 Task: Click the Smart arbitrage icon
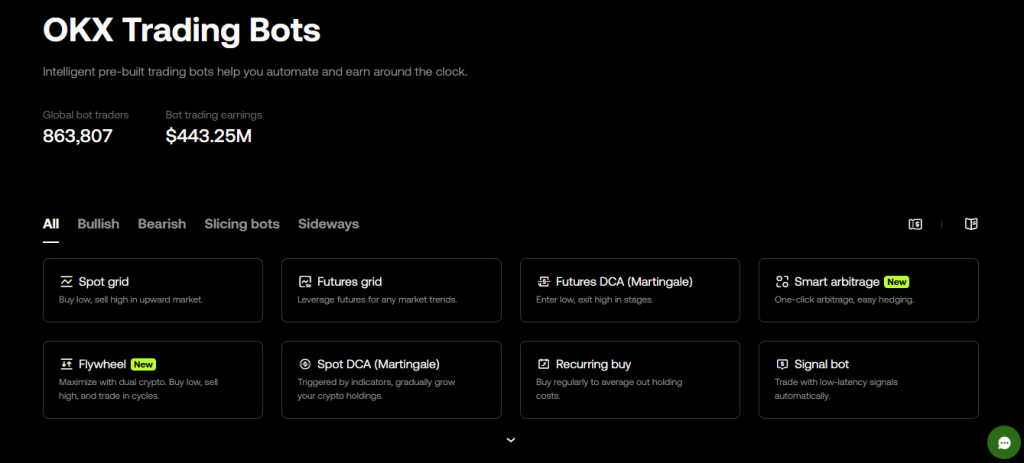click(782, 282)
